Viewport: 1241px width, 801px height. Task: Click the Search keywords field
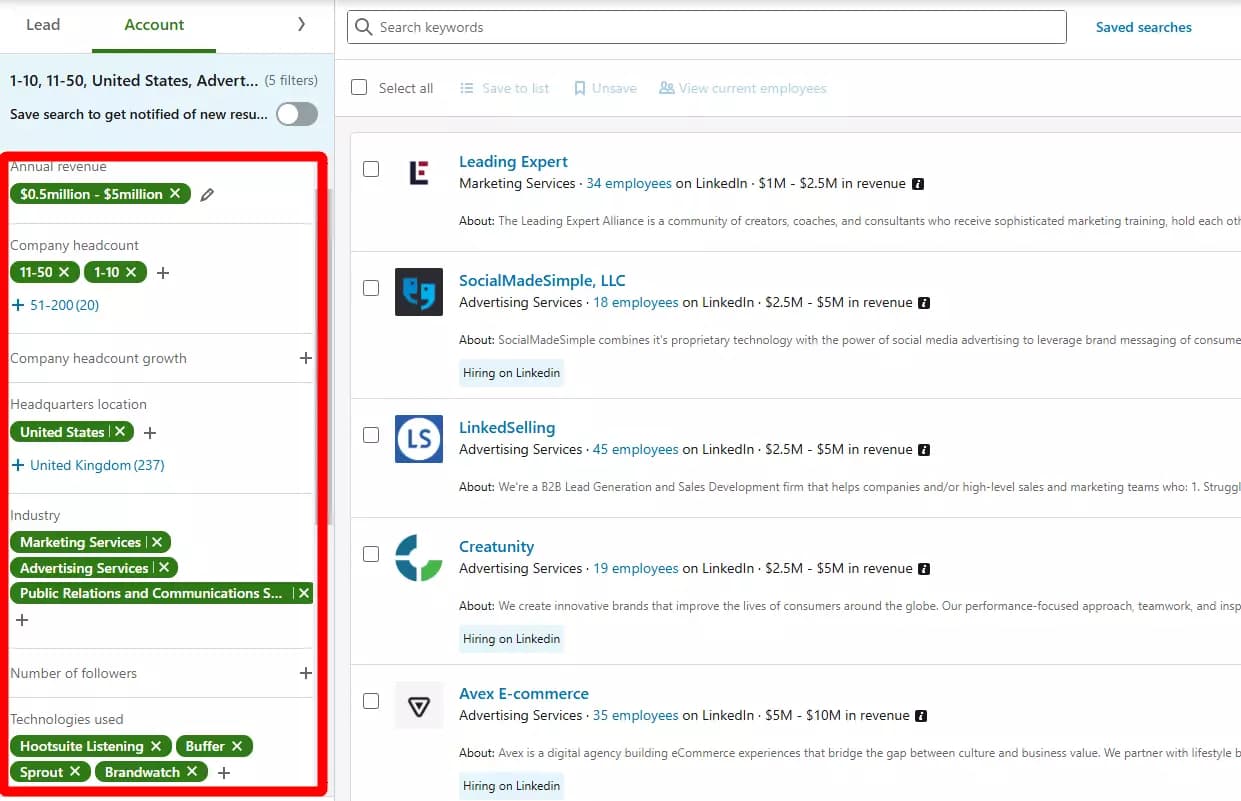[x=707, y=27]
